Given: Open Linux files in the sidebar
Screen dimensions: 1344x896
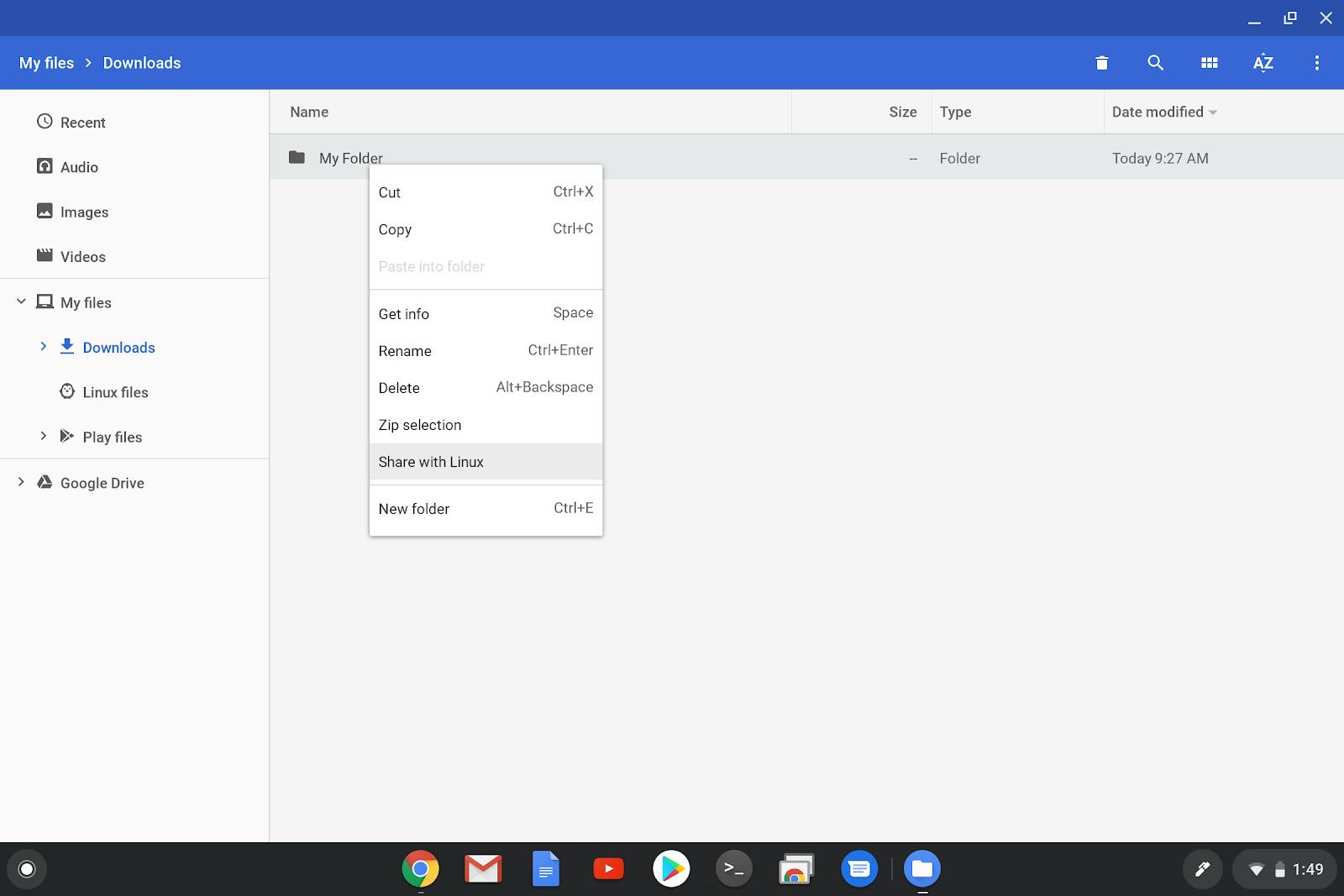Looking at the screenshot, I should click(114, 392).
